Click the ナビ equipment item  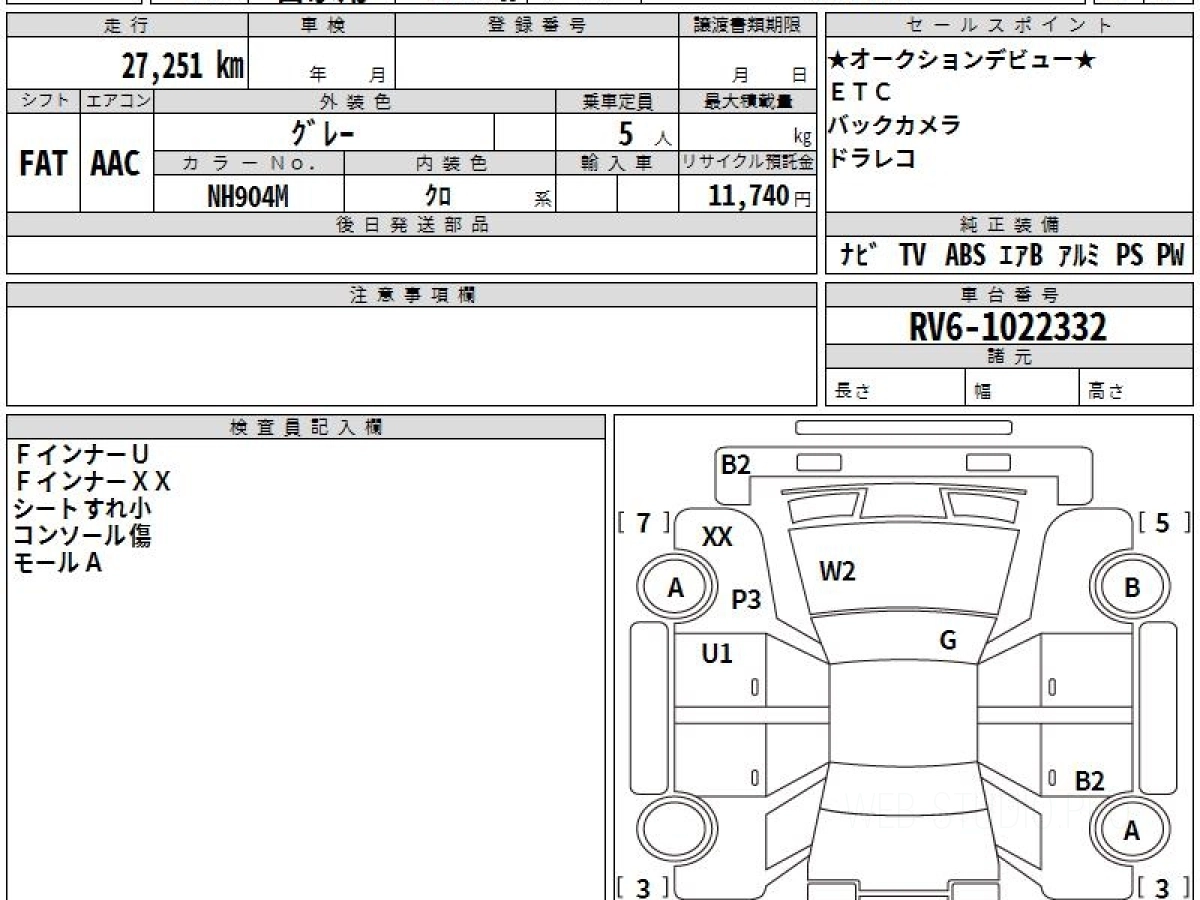click(857, 255)
